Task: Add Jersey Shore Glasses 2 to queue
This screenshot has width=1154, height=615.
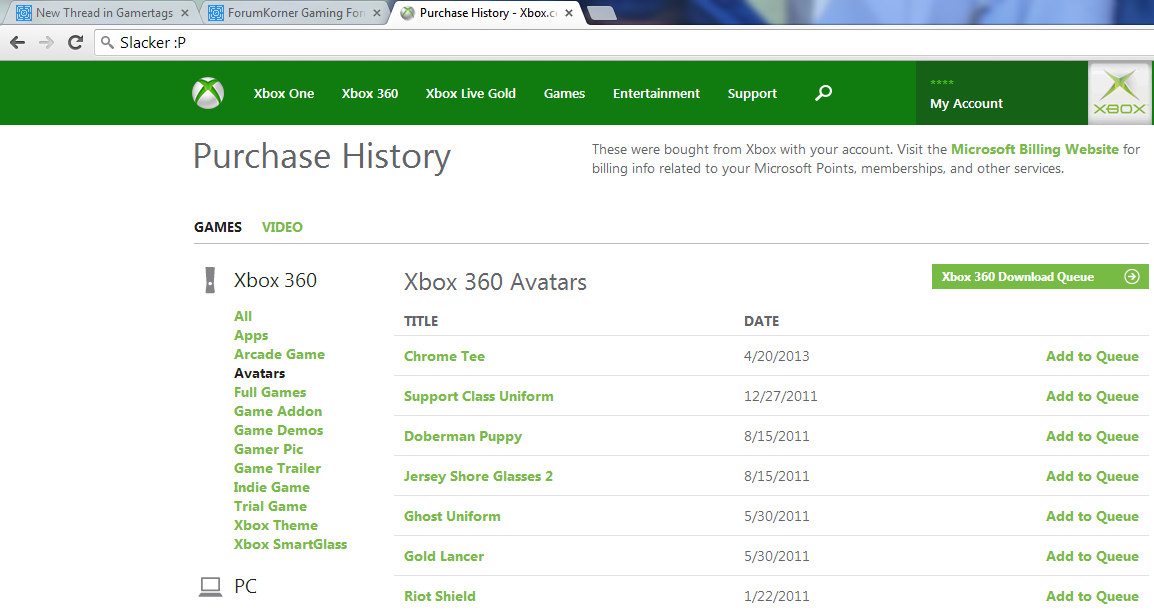Action: pyautogui.click(x=1092, y=477)
